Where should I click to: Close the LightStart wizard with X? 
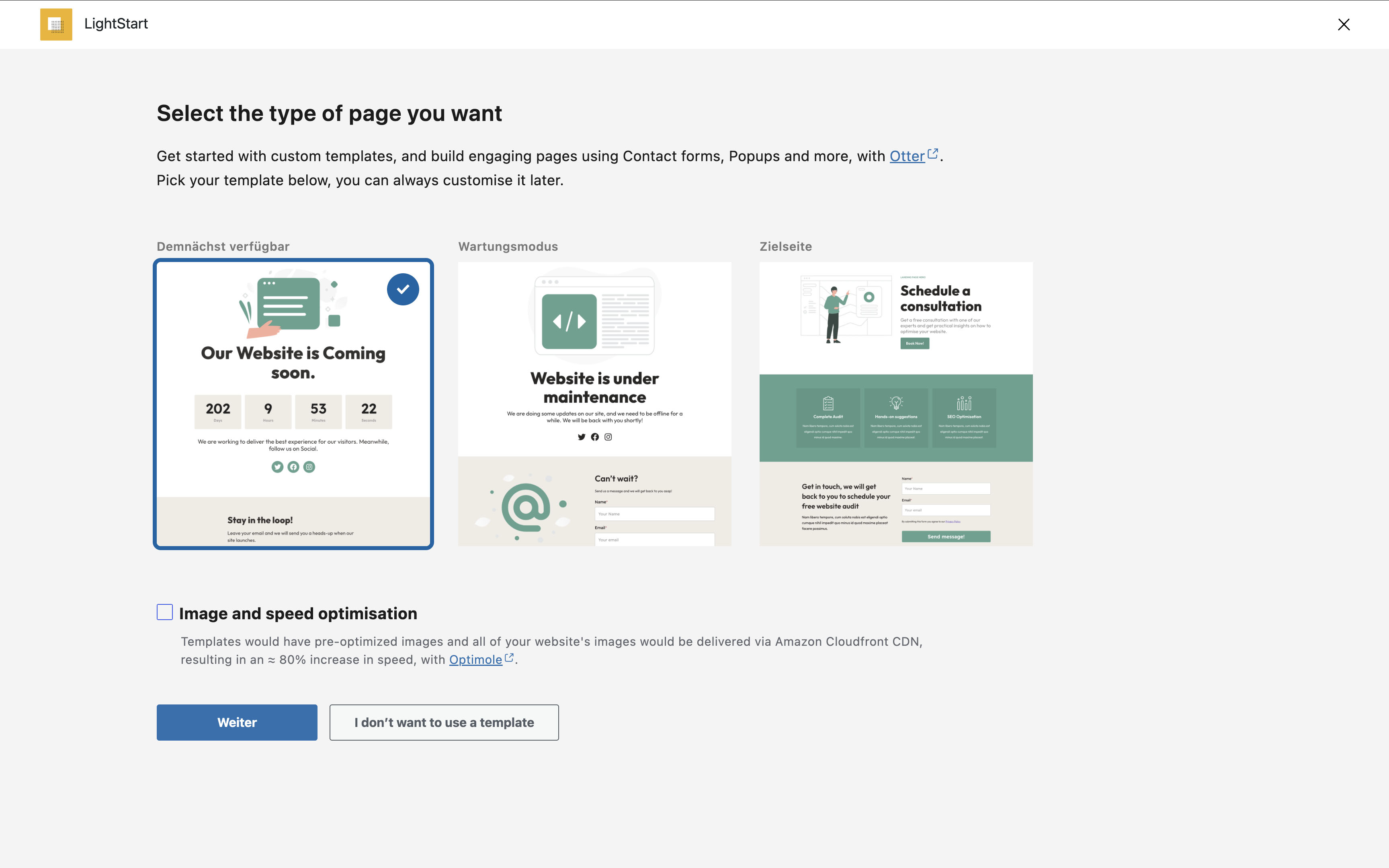1343,24
